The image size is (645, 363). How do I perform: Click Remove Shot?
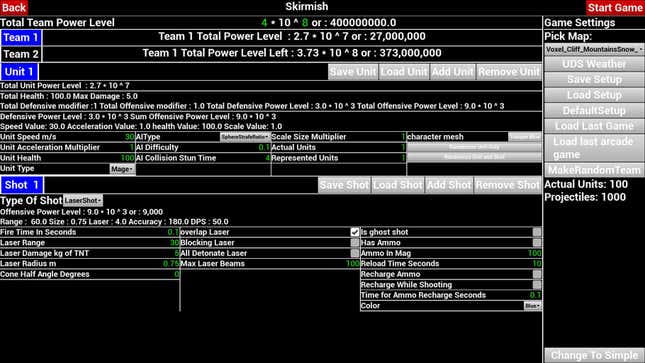507,185
